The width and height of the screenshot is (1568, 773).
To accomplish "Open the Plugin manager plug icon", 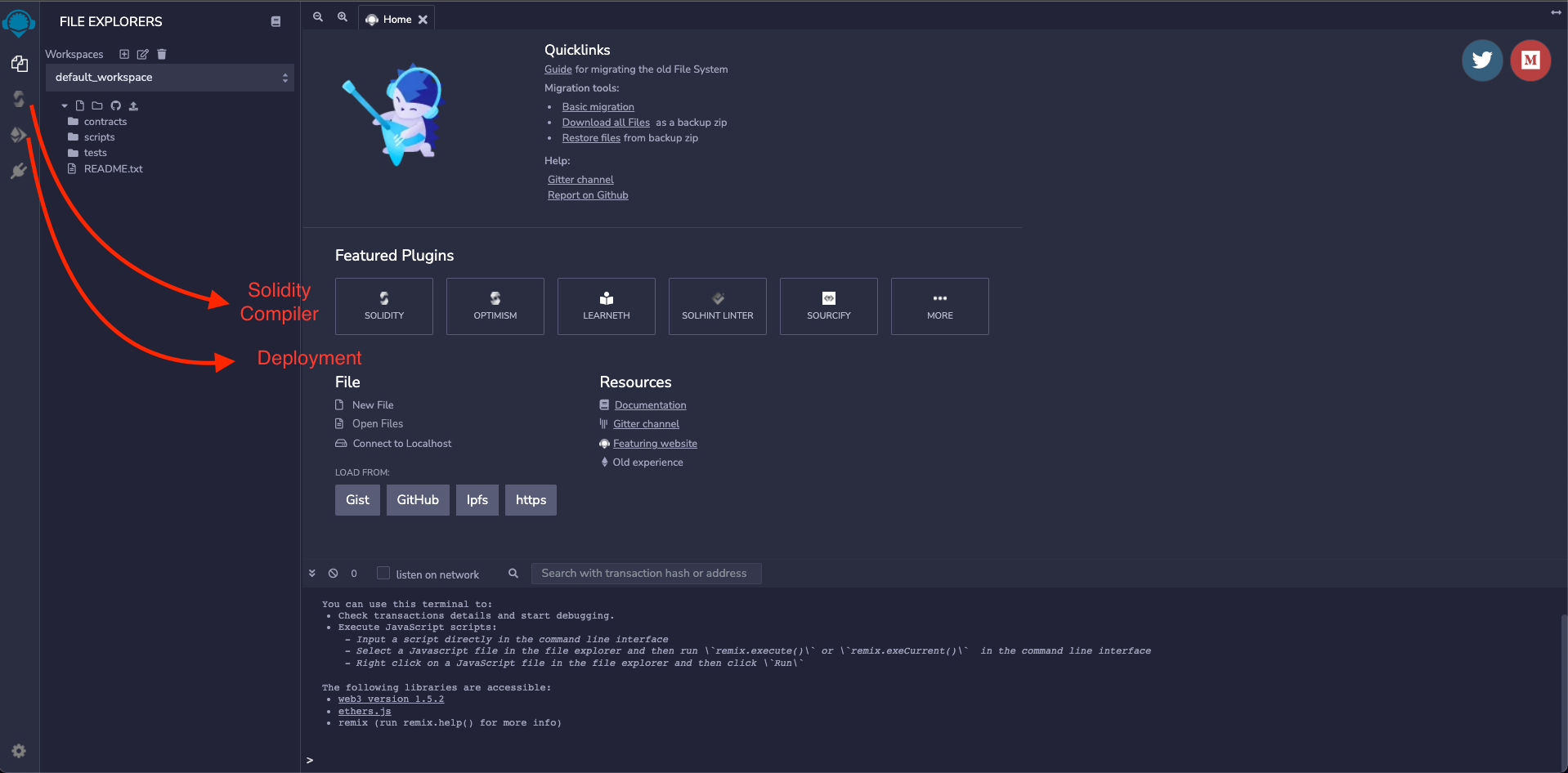I will pos(18,171).
